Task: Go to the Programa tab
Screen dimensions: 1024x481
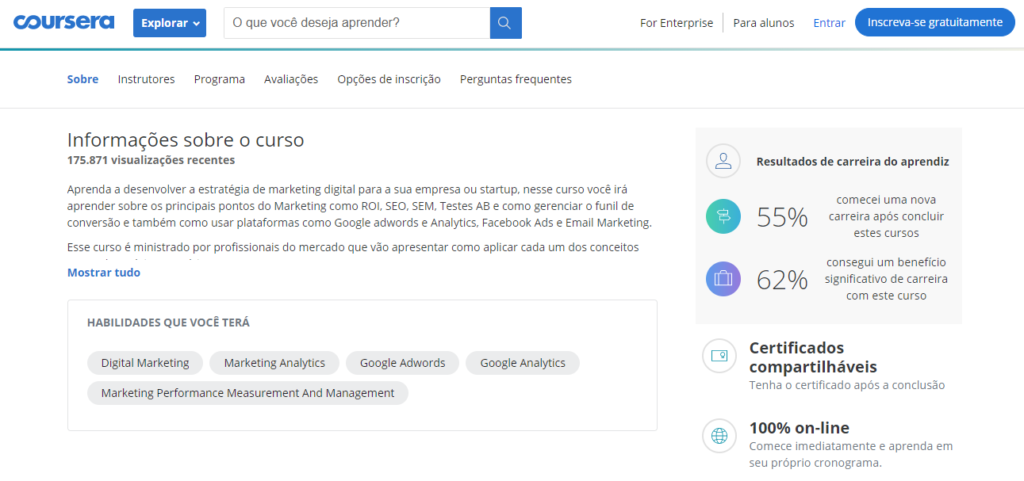Action: point(219,79)
